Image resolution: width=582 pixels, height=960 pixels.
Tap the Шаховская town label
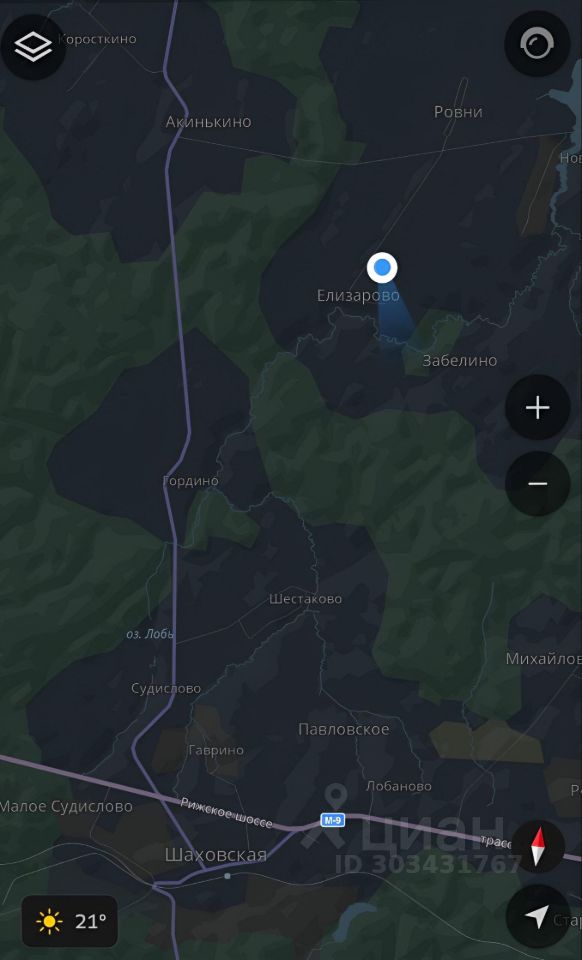pyautogui.click(x=215, y=855)
